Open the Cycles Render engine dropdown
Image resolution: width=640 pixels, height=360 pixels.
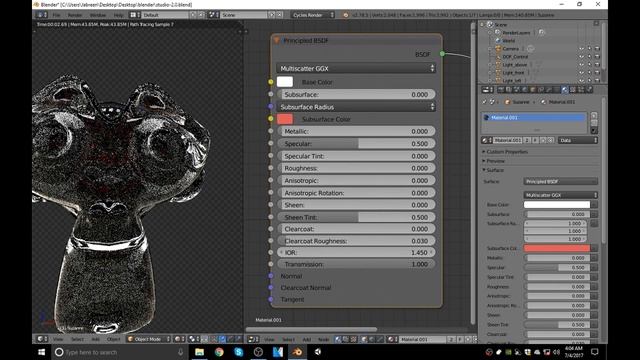coord(313,15)
